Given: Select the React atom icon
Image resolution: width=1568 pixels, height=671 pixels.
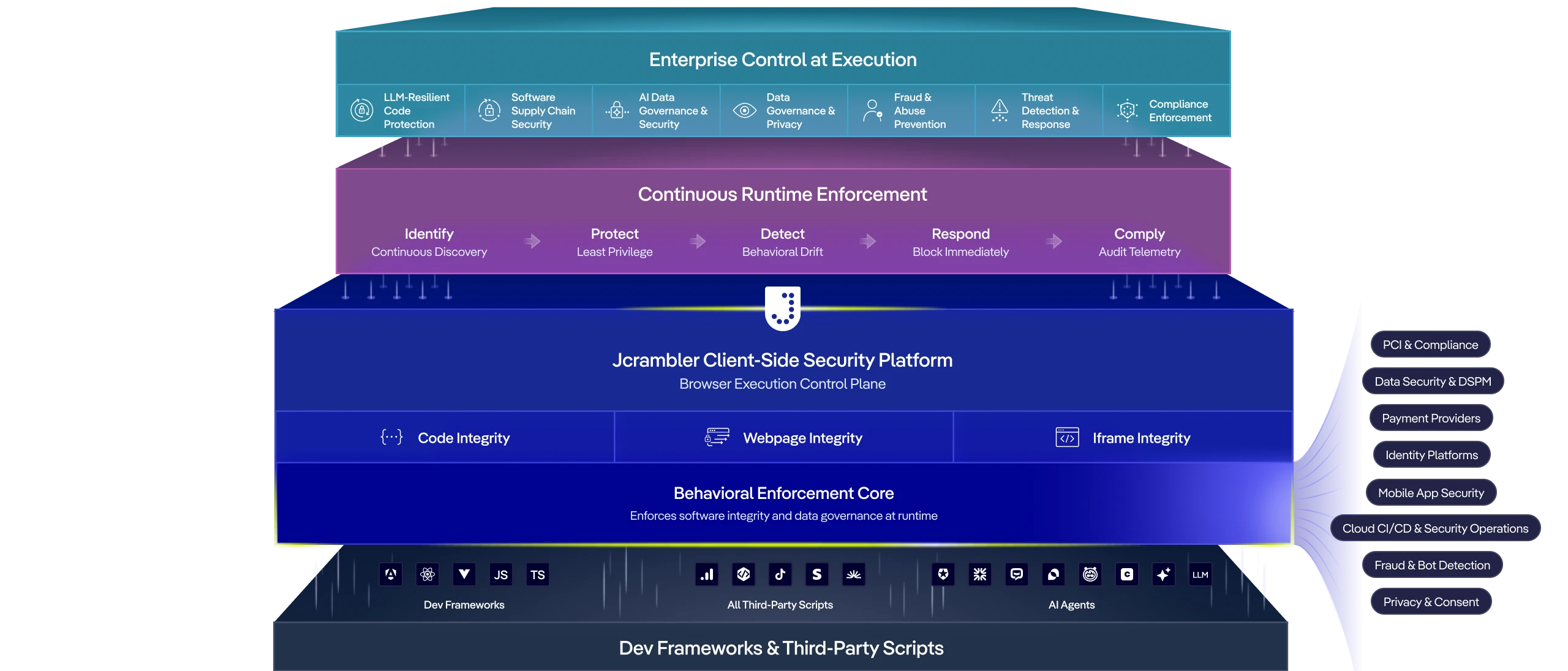Looking at the screenshot, I should pos(428,574).
